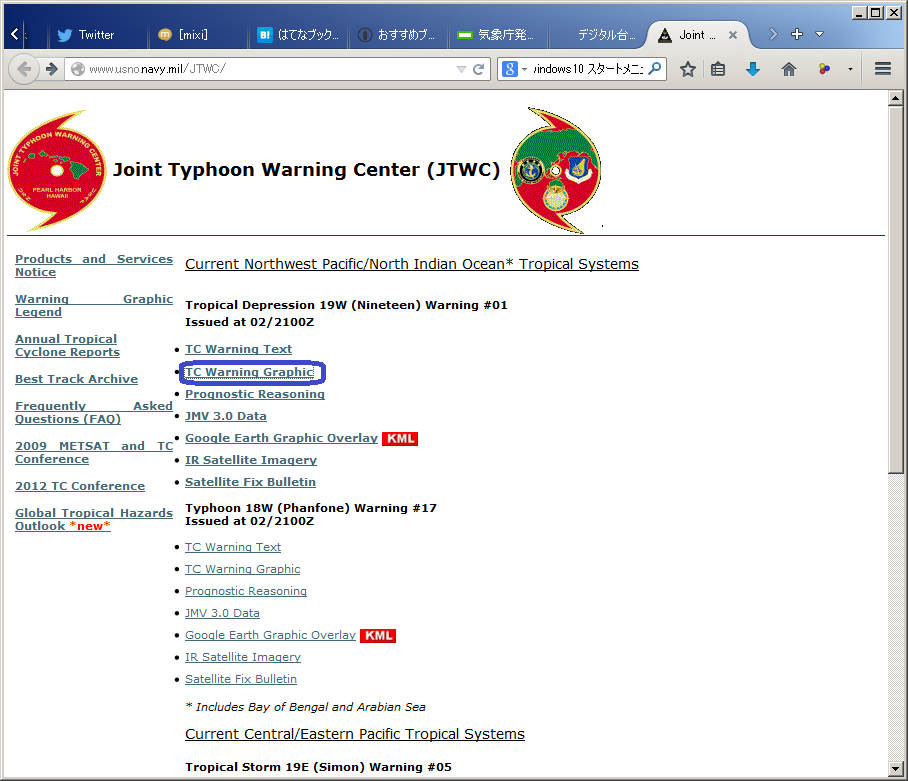Click the colorful add-on toolbar icon
Image resolution: width=908 pixels, height=781 pixels.
pyautogui.click(x=824, y=69)
